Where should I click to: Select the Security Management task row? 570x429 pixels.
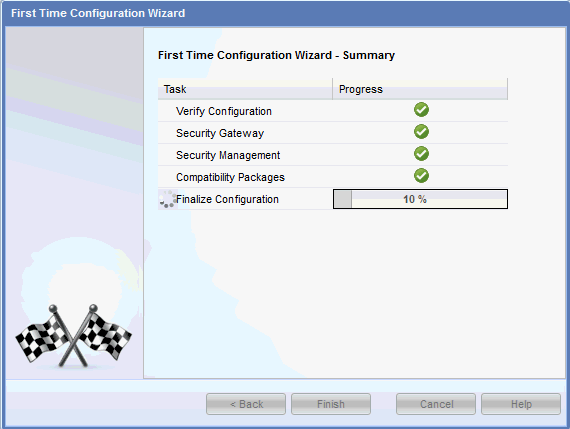tap(333, 155)
